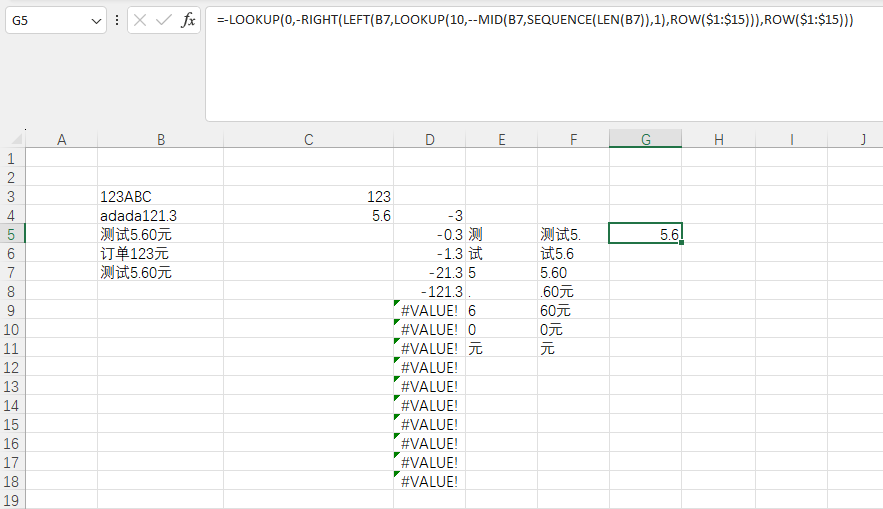Click cell E9 containing 6
This screenshot has height=509, width=883.
(x=501, y=310)
